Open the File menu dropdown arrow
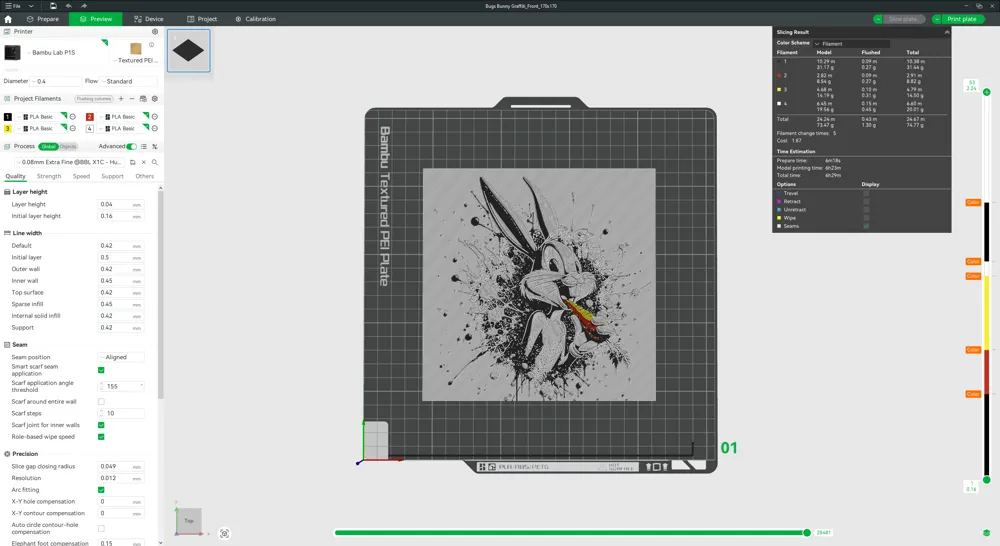The width and height of the screenshot is (1000, 546). pos(31,6)
